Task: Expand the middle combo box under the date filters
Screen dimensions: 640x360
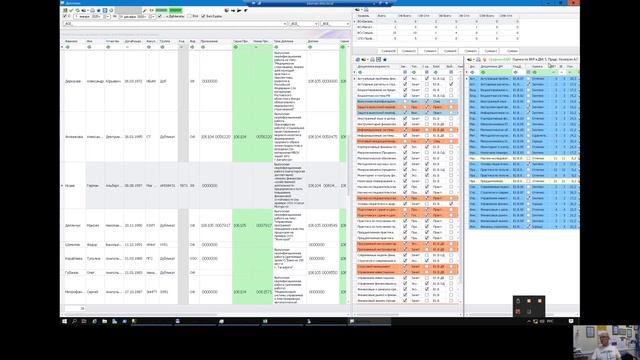Action: click(x=316, y=24)
